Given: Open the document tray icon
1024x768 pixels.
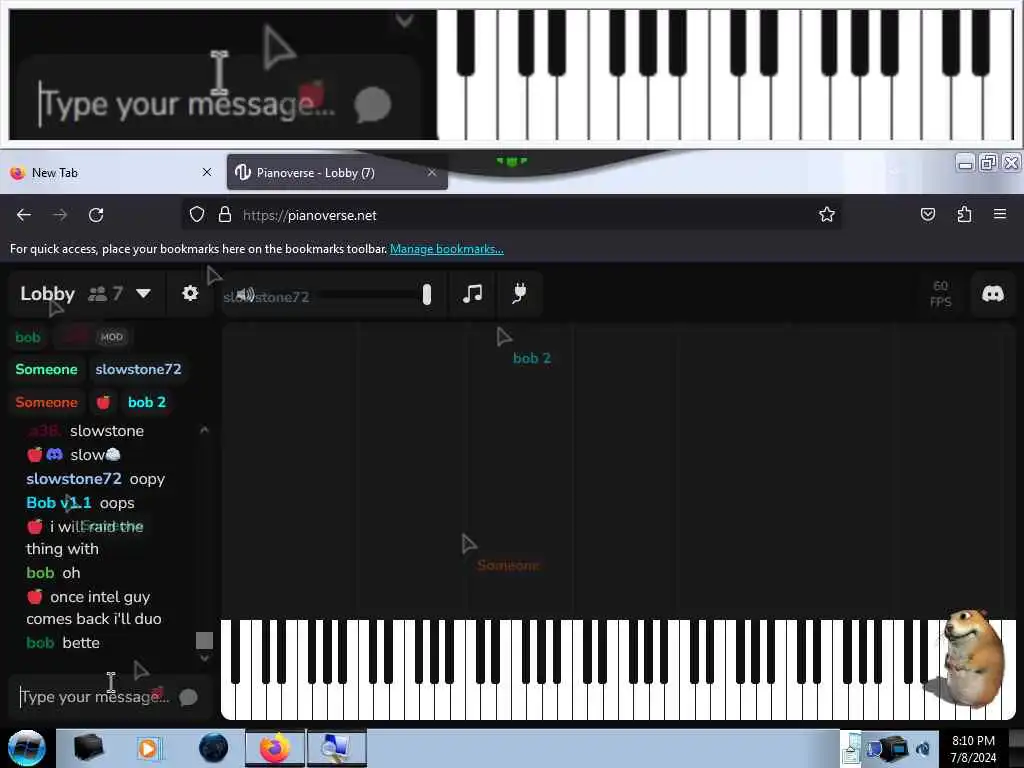Looking at the screenshot, I should click(x=850, y=749).
